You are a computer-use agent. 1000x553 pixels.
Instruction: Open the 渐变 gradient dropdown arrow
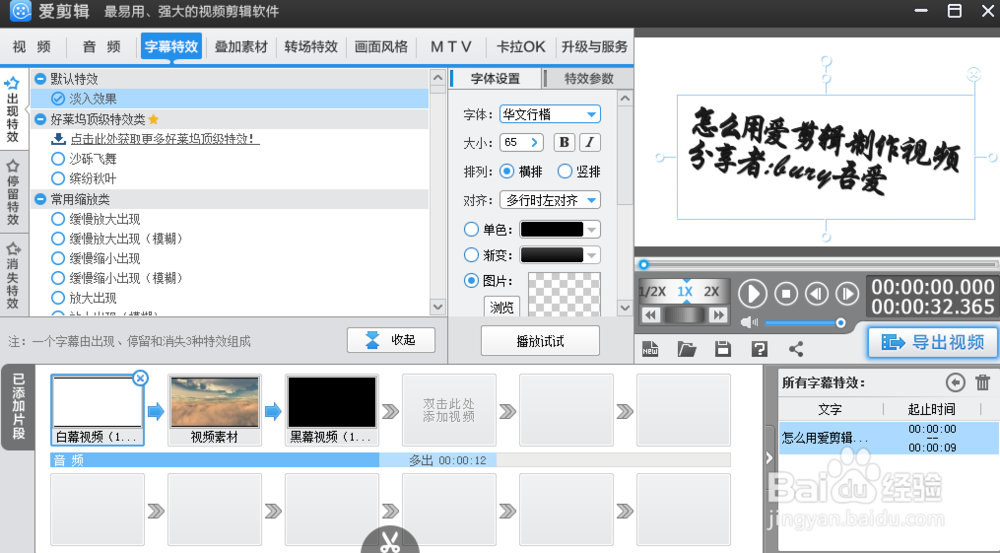pyautogui.click(x=592, y=255)
